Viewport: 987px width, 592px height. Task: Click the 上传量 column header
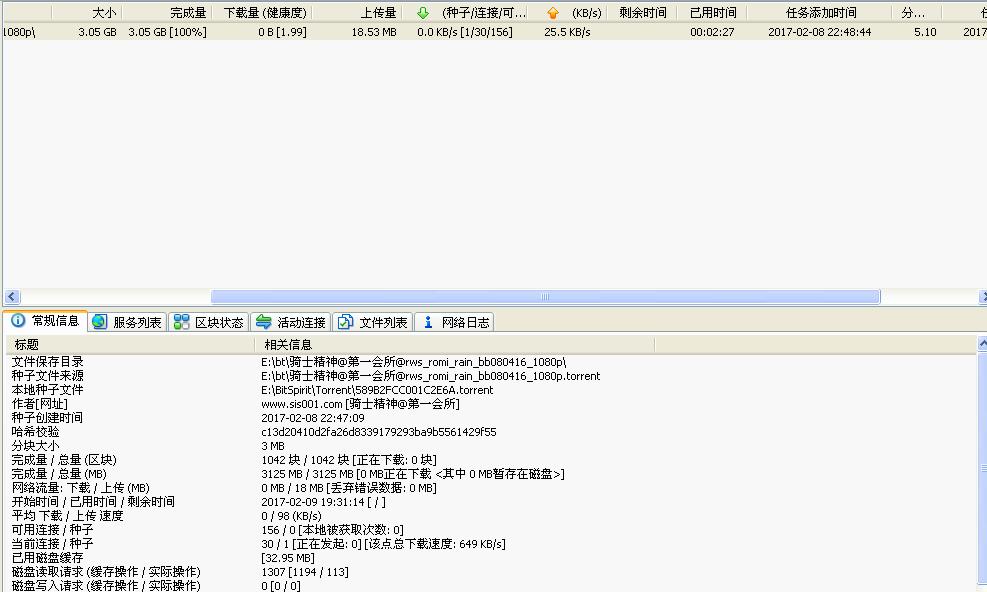tap(378, 13)
